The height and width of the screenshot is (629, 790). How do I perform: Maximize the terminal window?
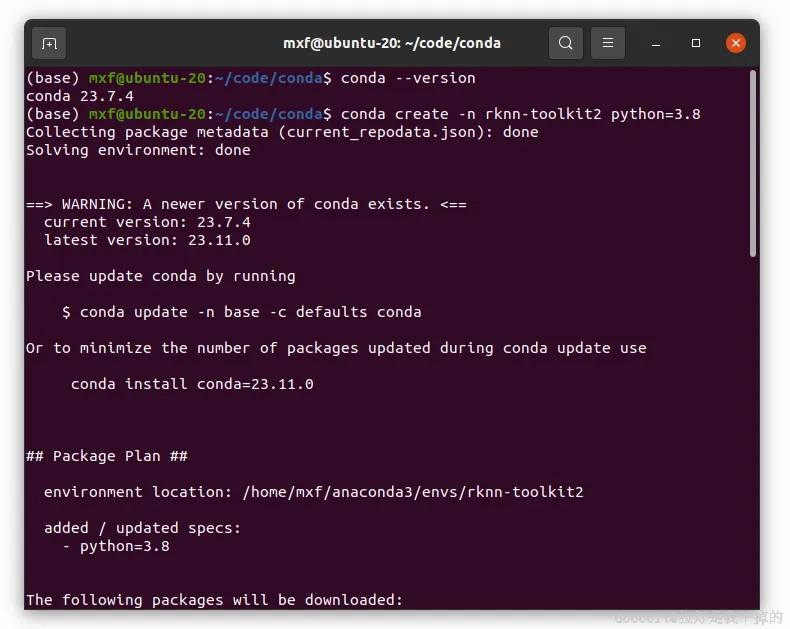(x=696, y=43)
